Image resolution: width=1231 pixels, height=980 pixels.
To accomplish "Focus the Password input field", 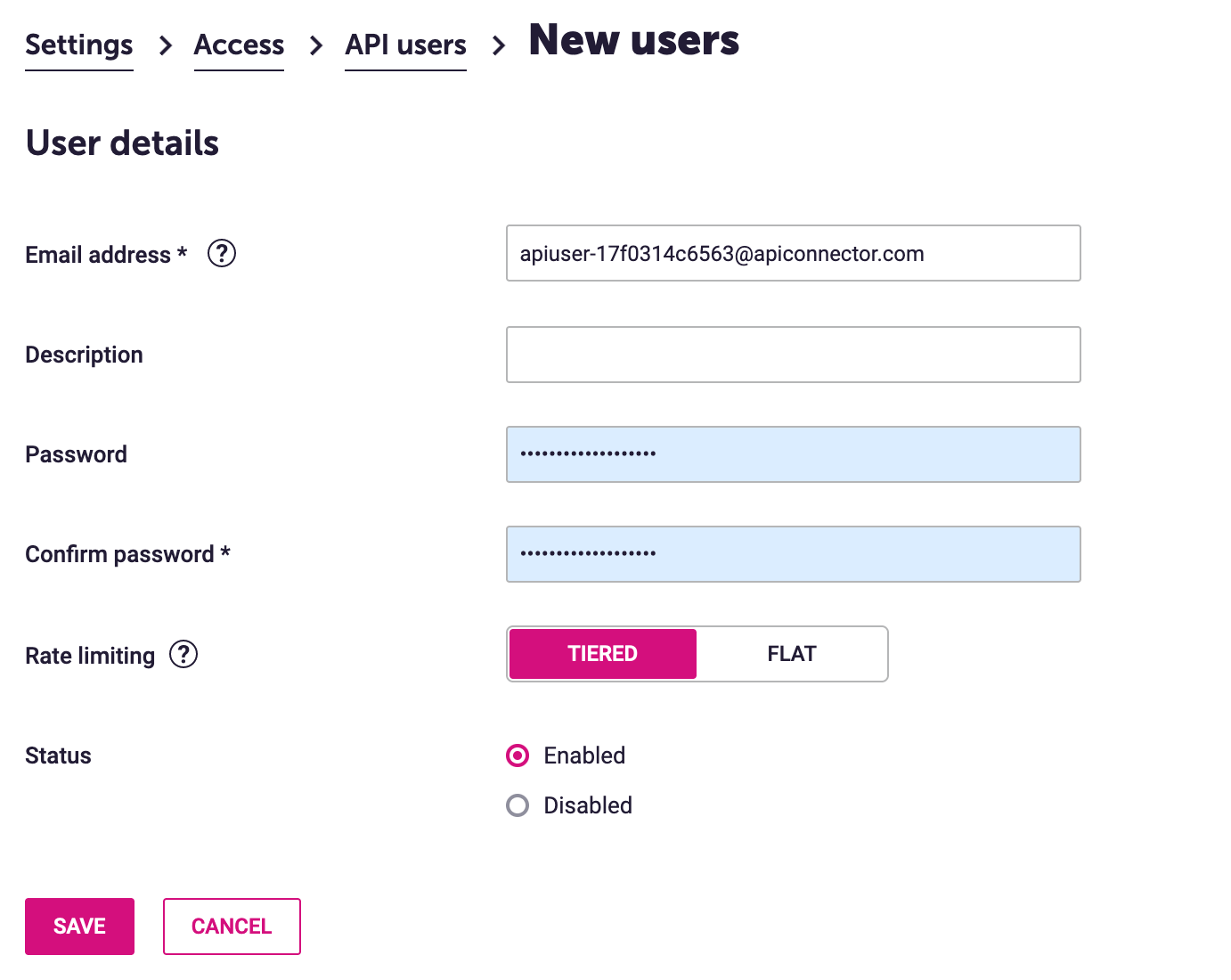I will [x=793, y=454].
